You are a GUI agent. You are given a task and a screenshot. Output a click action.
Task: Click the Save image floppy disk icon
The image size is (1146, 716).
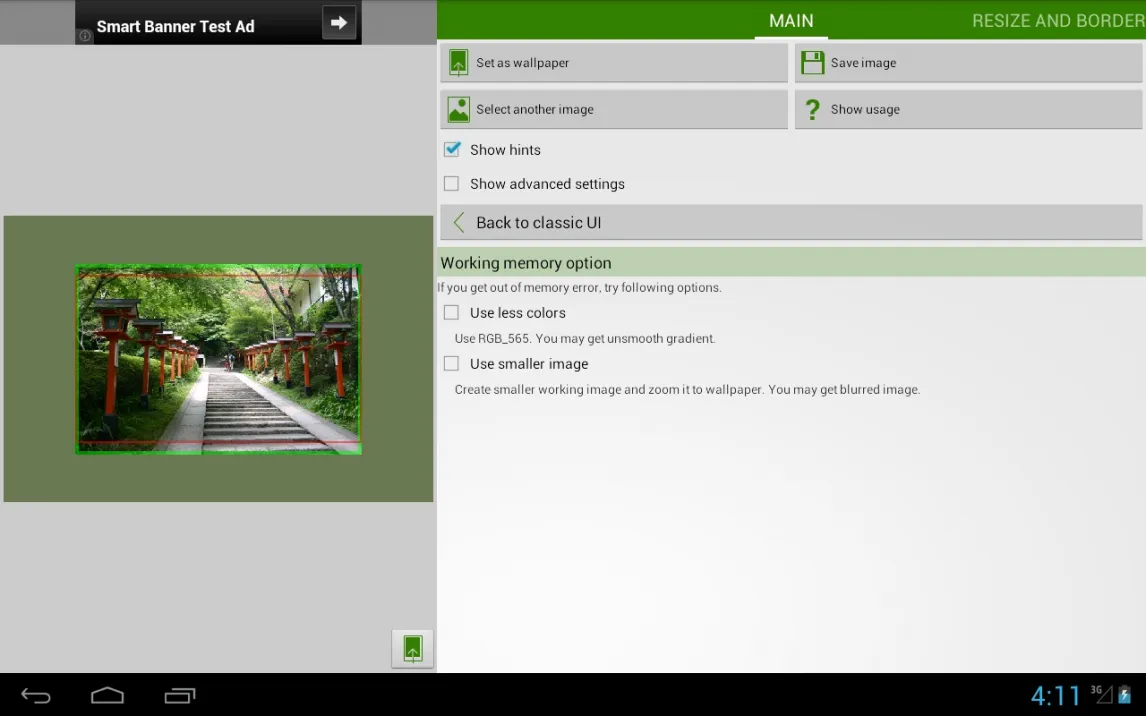tap(813, 62)
